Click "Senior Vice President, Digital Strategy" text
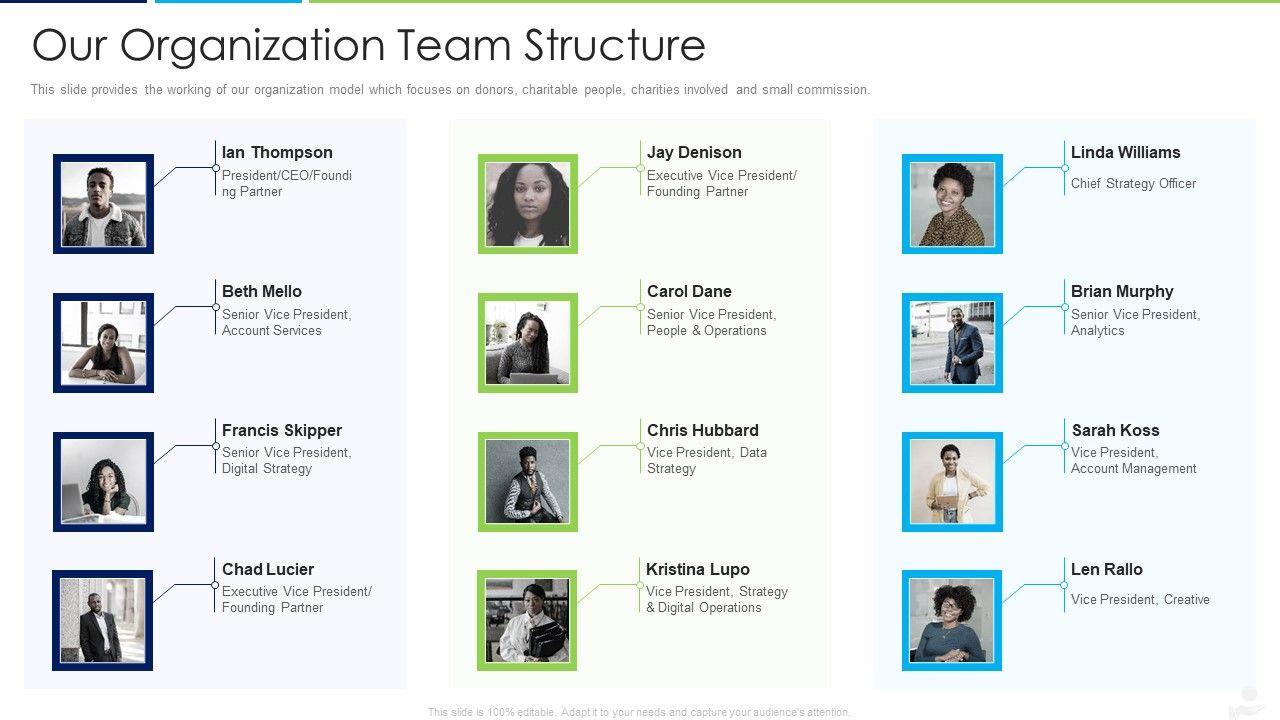The width and height of the screenshot is (1280, 720). [x=287, y=460]
